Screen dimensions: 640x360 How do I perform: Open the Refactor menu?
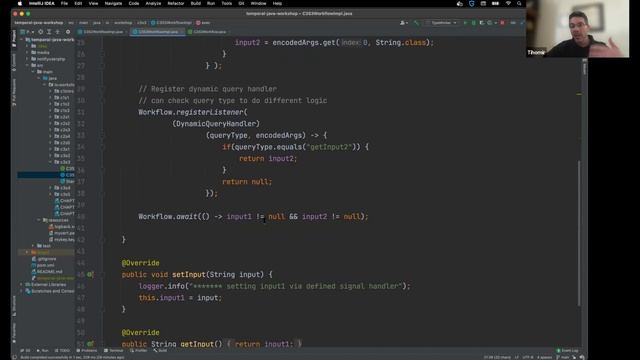[176, 3]
